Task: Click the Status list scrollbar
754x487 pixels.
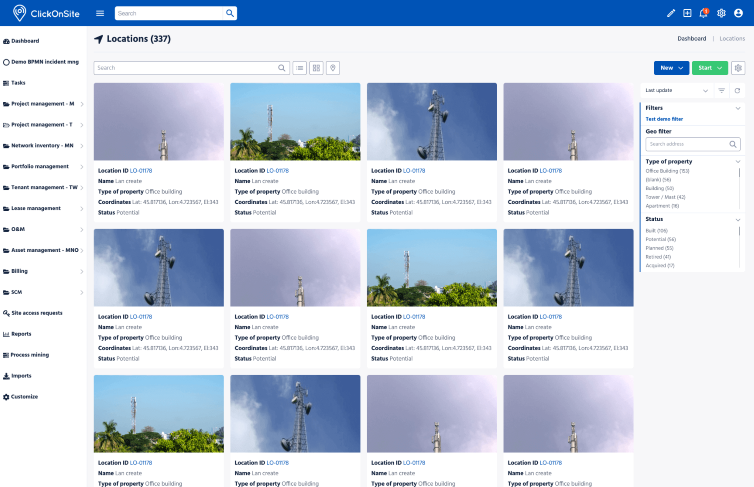Action: pyautogui.click(x=739, y=231)
